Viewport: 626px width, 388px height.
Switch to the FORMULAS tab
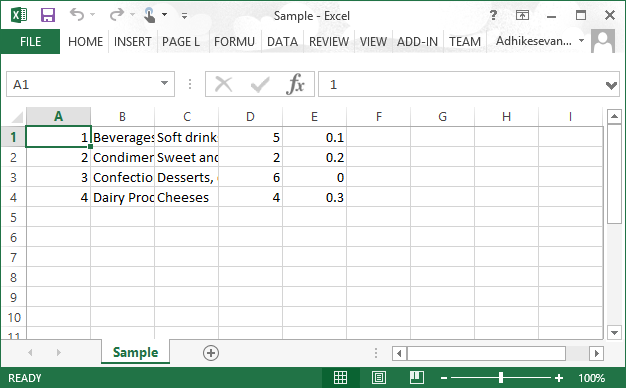(234, 42)
